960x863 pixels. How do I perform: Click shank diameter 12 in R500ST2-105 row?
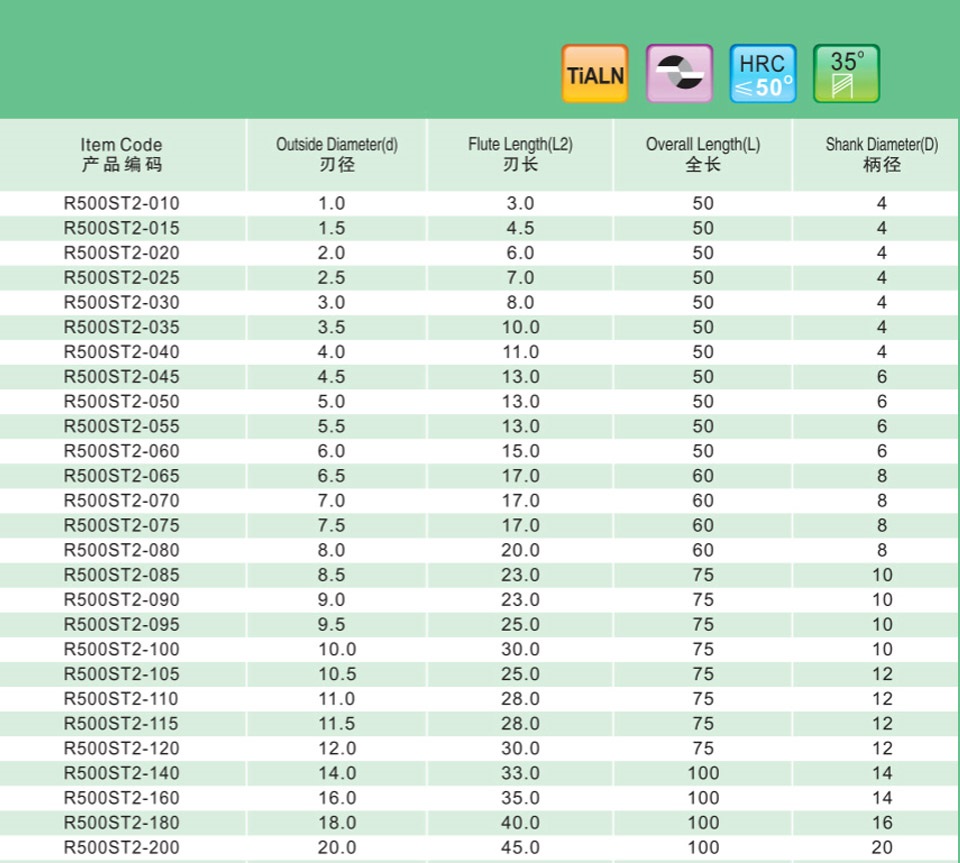click(882, 674)
